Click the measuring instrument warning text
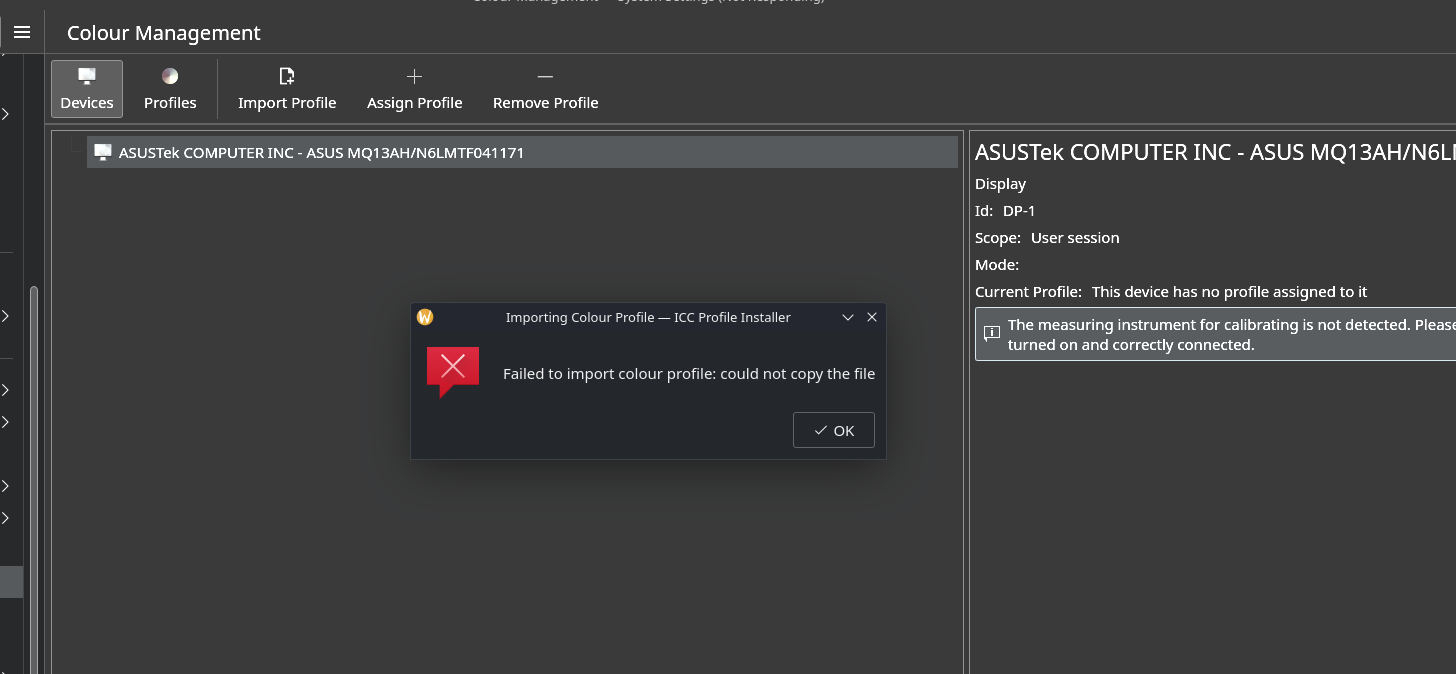 click(1231, 334)
